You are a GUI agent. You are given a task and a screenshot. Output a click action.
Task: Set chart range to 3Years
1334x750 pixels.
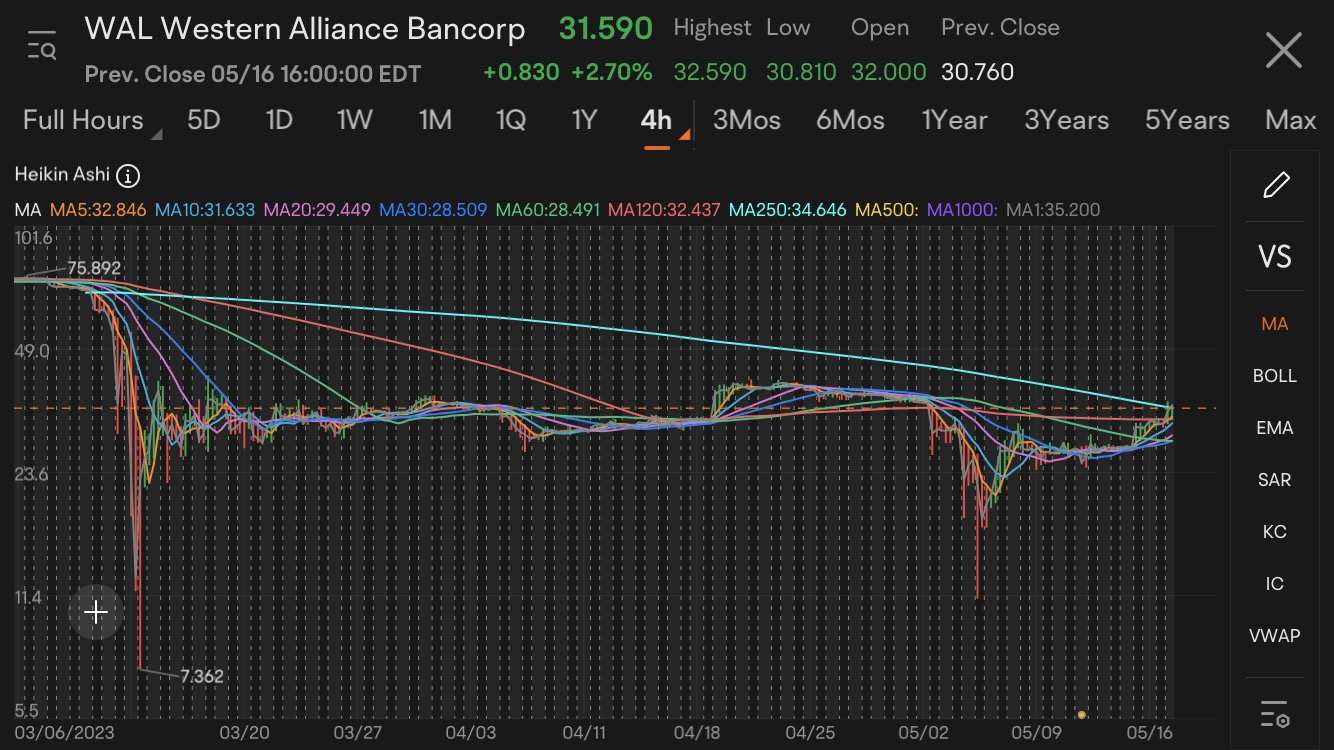pos(1066,121)
